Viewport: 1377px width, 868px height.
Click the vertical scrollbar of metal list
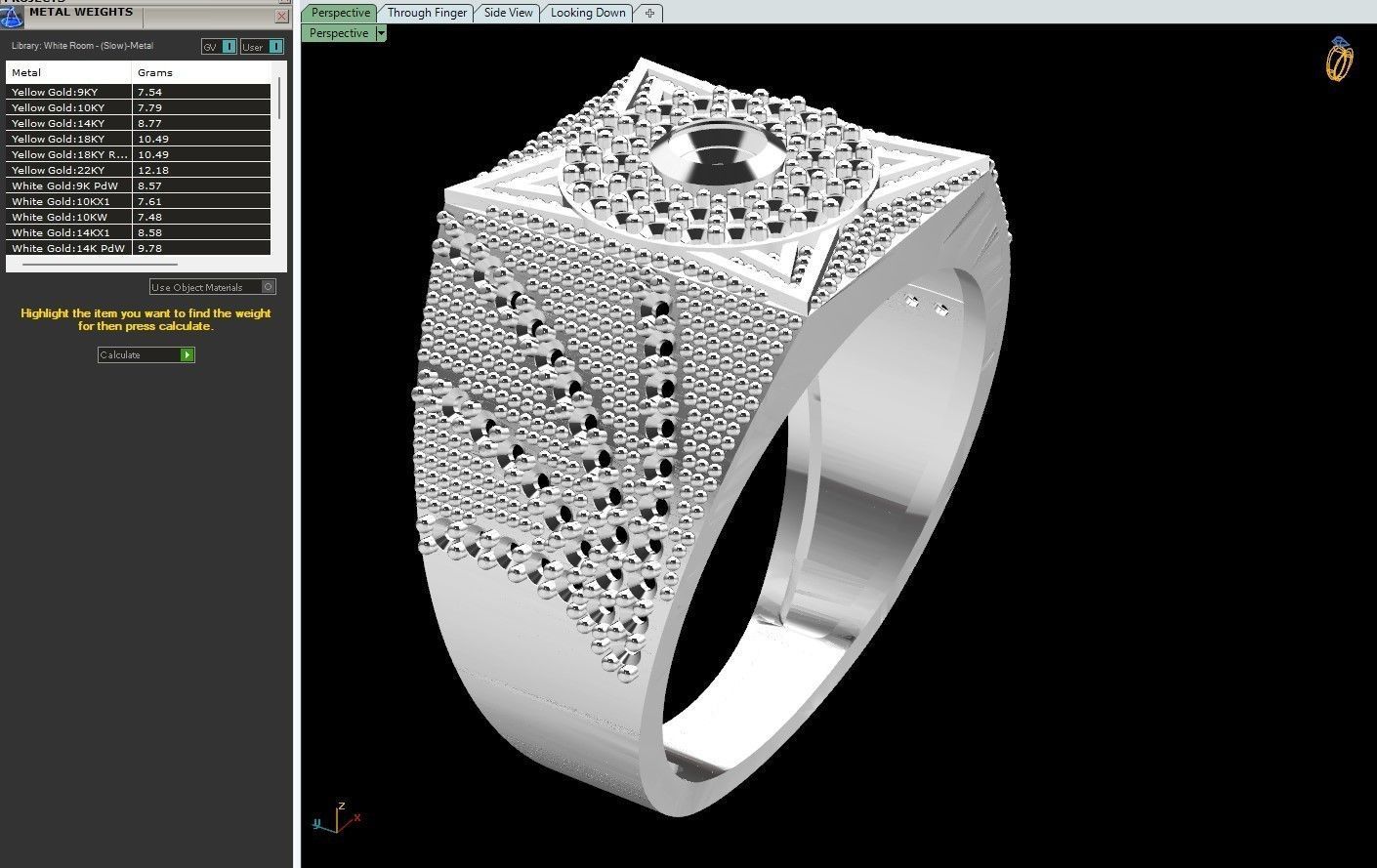pos(279,98)
